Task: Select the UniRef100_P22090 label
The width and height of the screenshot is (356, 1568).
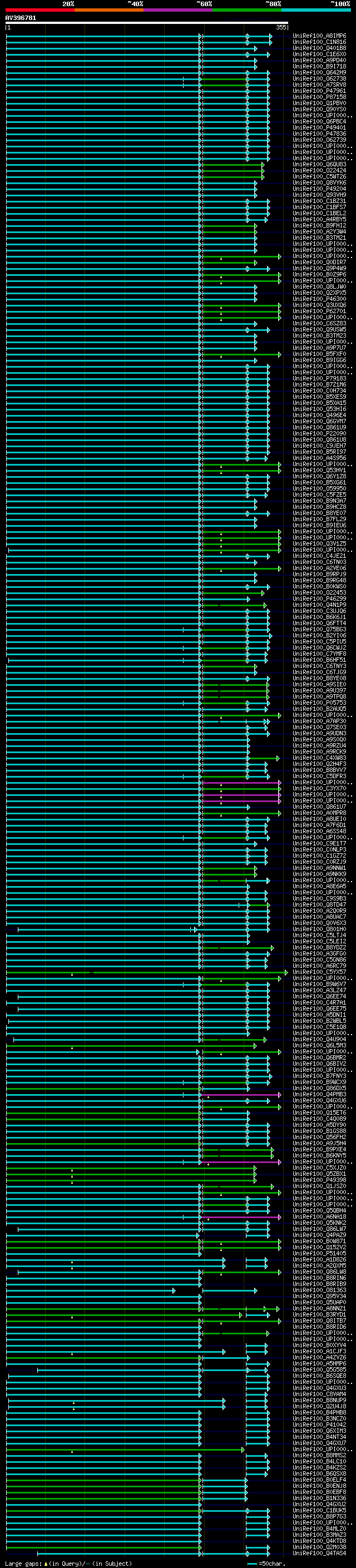Action: [x=319, y=433]
